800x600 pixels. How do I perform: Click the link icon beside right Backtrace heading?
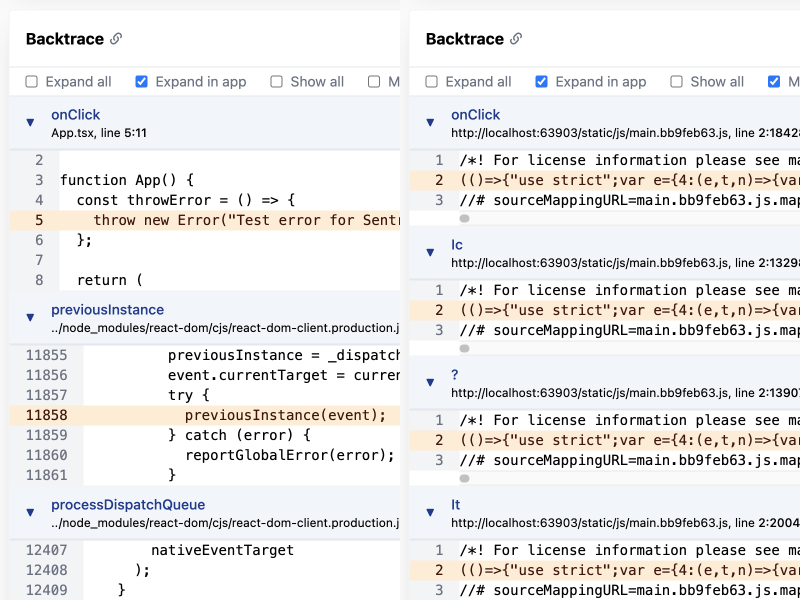click(516, 39)
